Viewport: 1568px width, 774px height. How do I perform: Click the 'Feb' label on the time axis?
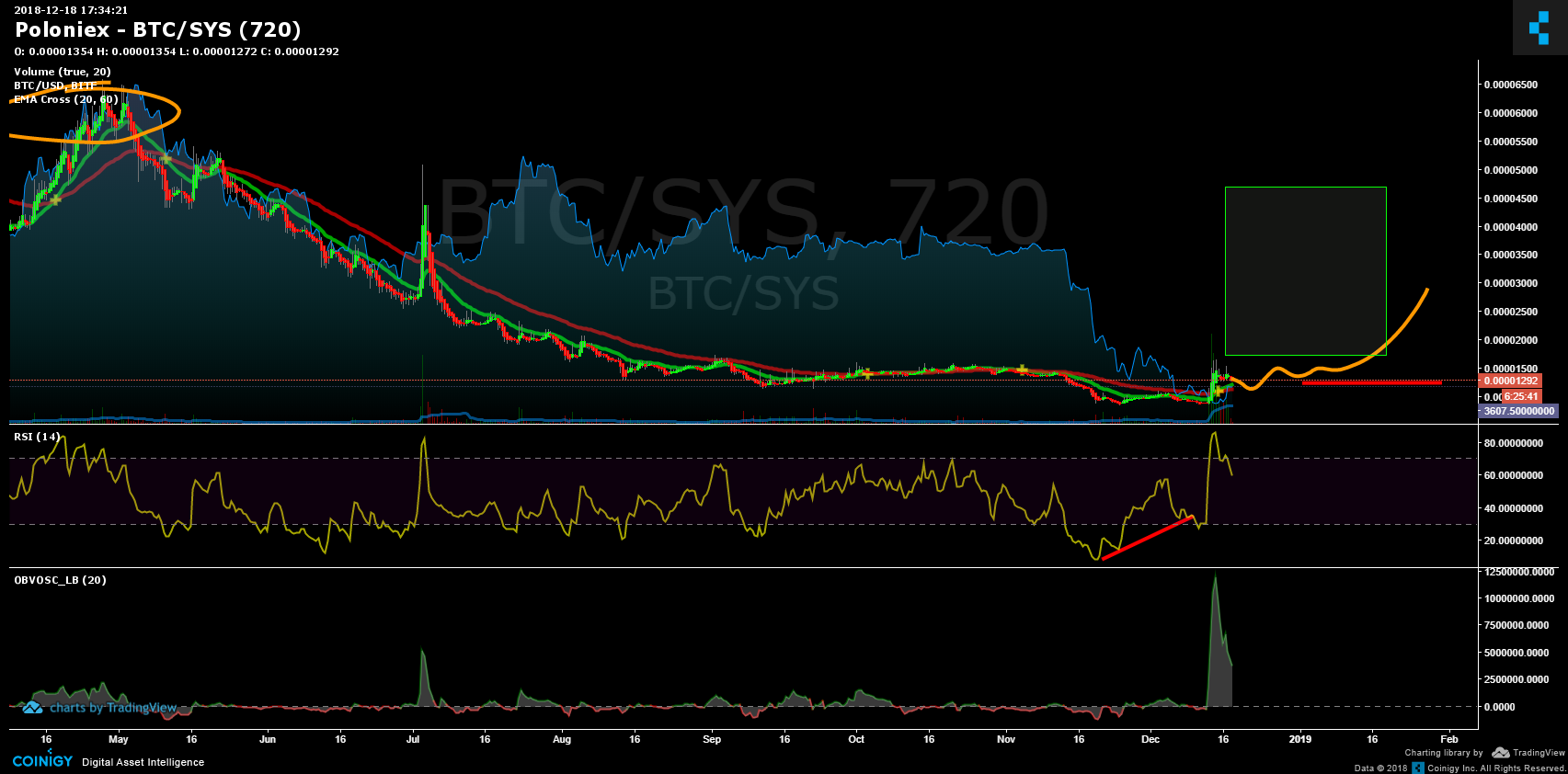click(x=1449, y=739)
